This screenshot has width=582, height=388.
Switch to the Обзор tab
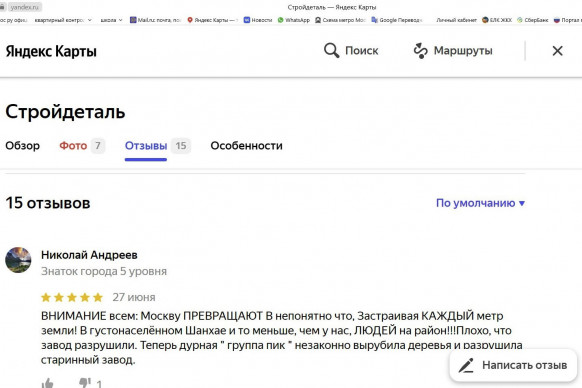(x=22, y=146)
